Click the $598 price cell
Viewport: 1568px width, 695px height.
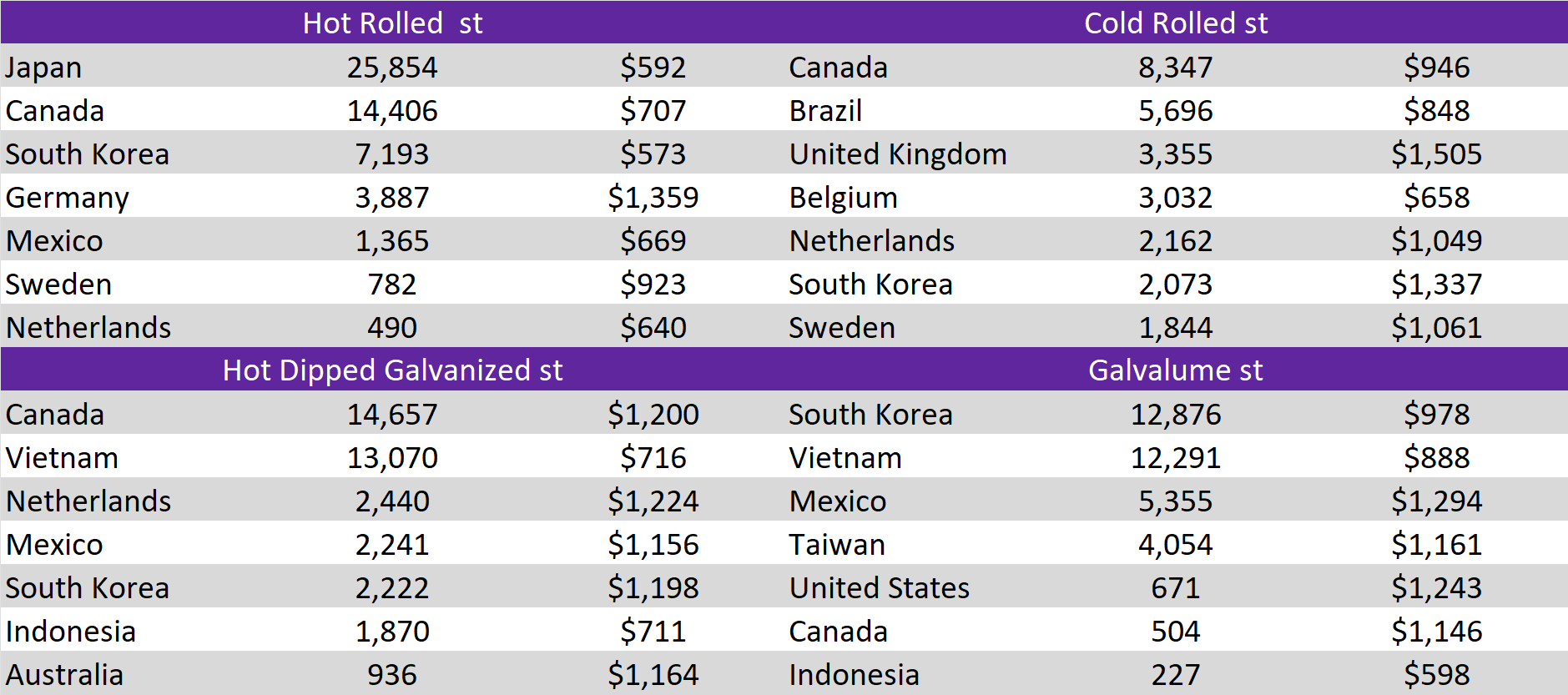pyautogui.click(x=1436, y=675)
